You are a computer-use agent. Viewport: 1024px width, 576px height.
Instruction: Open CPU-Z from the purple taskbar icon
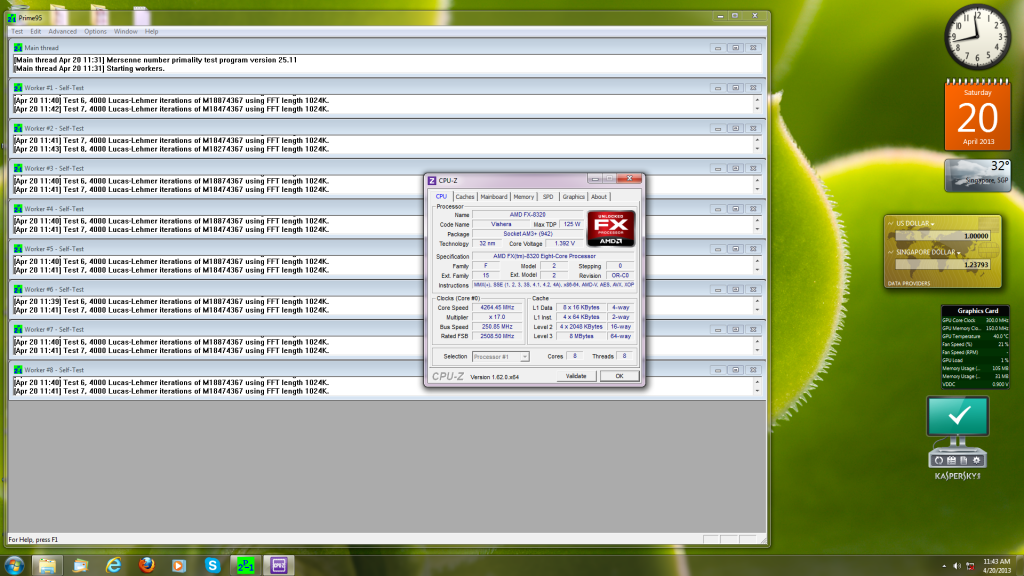[278, 565]
